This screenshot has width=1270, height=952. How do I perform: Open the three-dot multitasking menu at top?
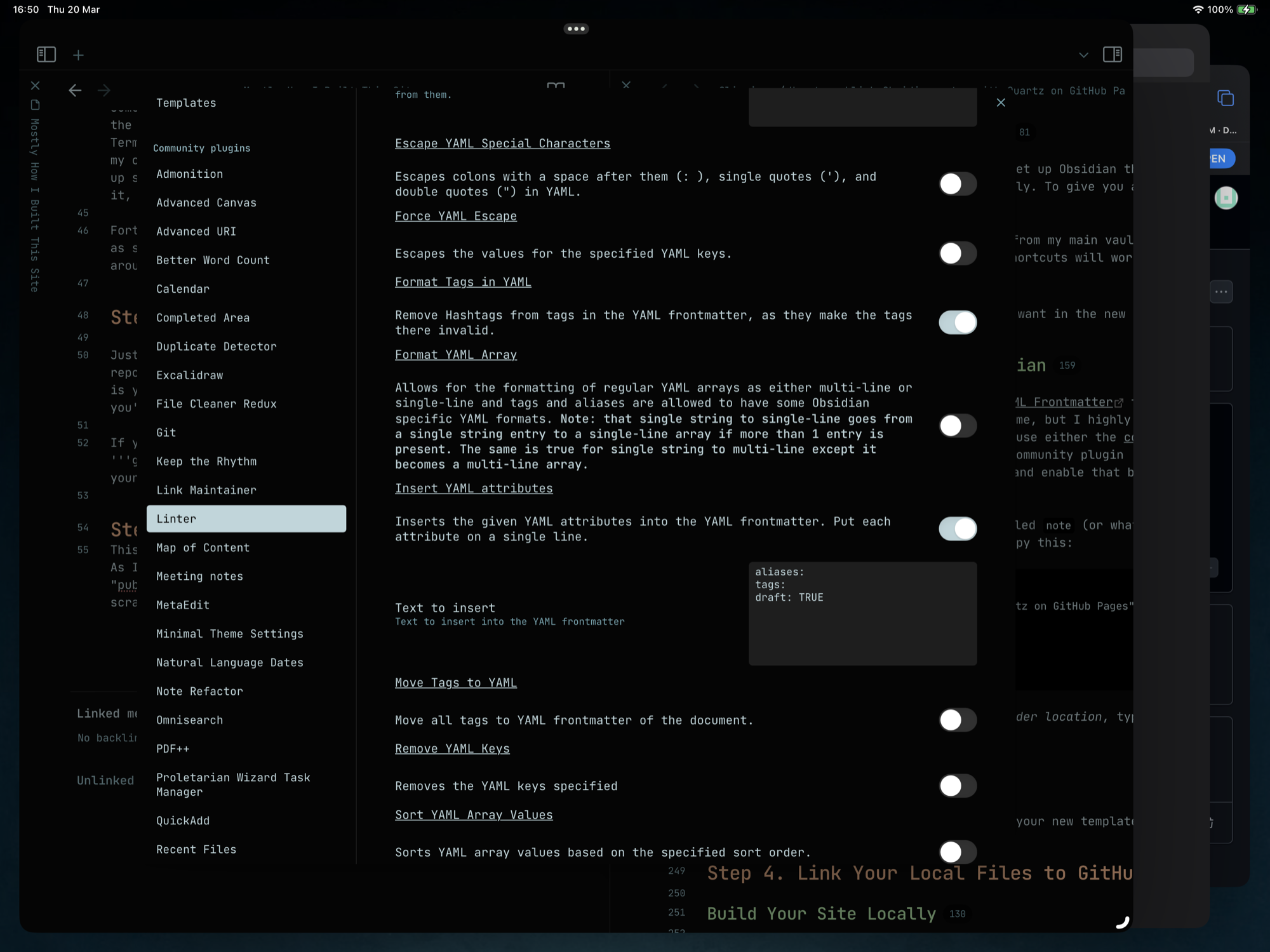click(x=576, y=29)
